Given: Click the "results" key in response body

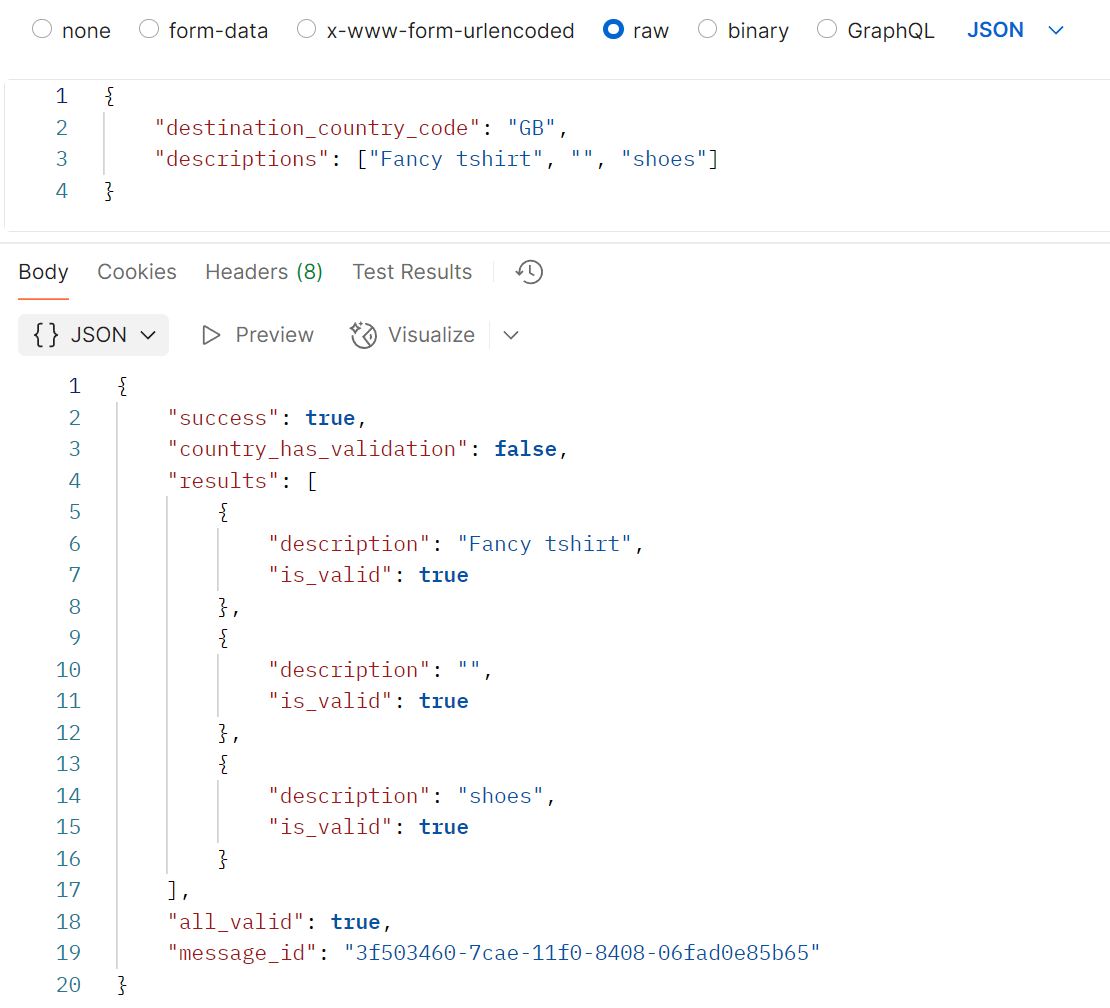Looking at the screenshot, I should [223, 481].
